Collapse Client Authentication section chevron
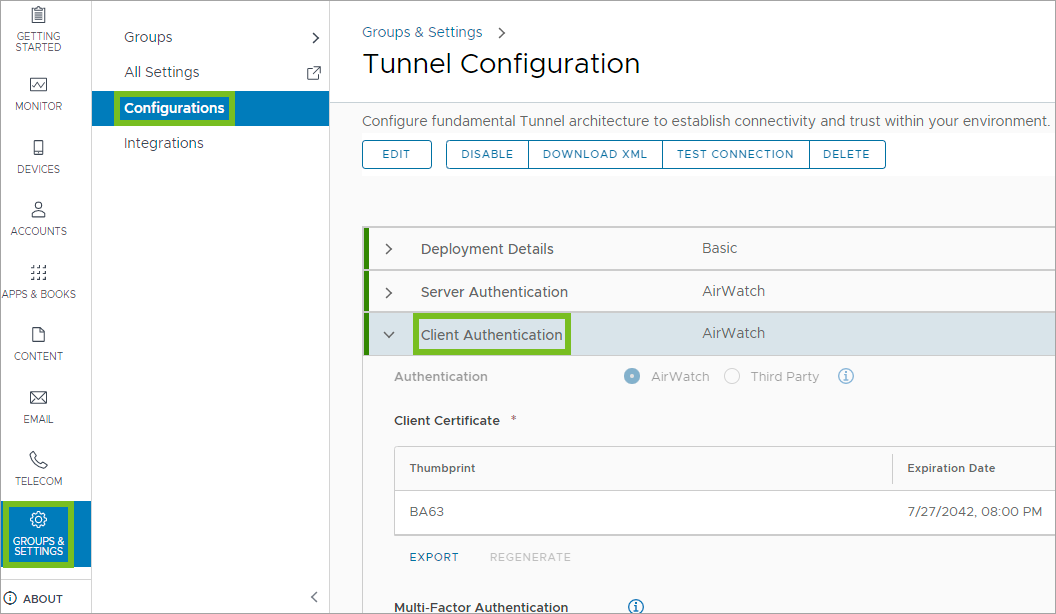This screenshot has width=1056, height=614. [389, 335]
